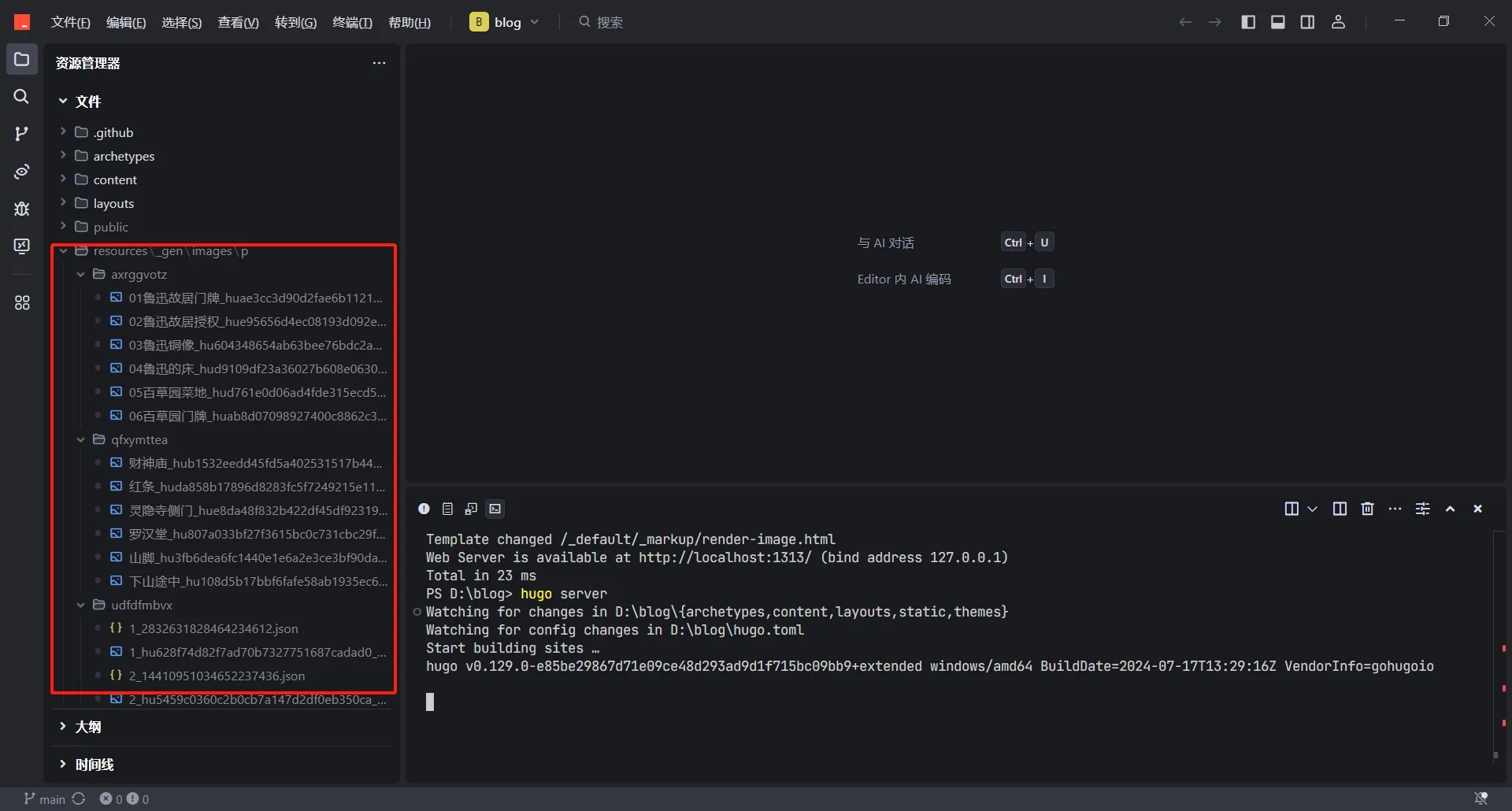This screenshot has width=1512, height=811.
Task: Open 2_14410951034652237436.json file
Action: pos(223,676)
